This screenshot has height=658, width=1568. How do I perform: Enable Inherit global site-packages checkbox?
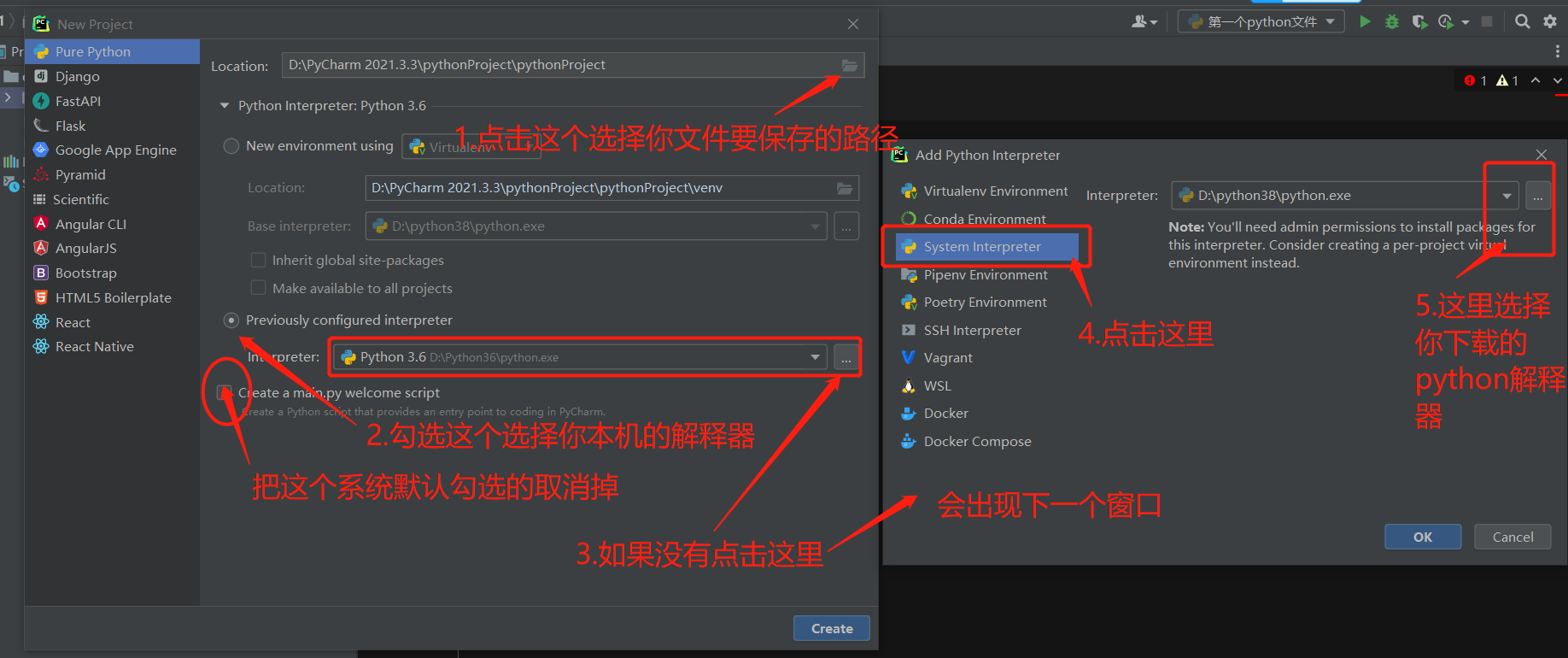click(258, 260)
